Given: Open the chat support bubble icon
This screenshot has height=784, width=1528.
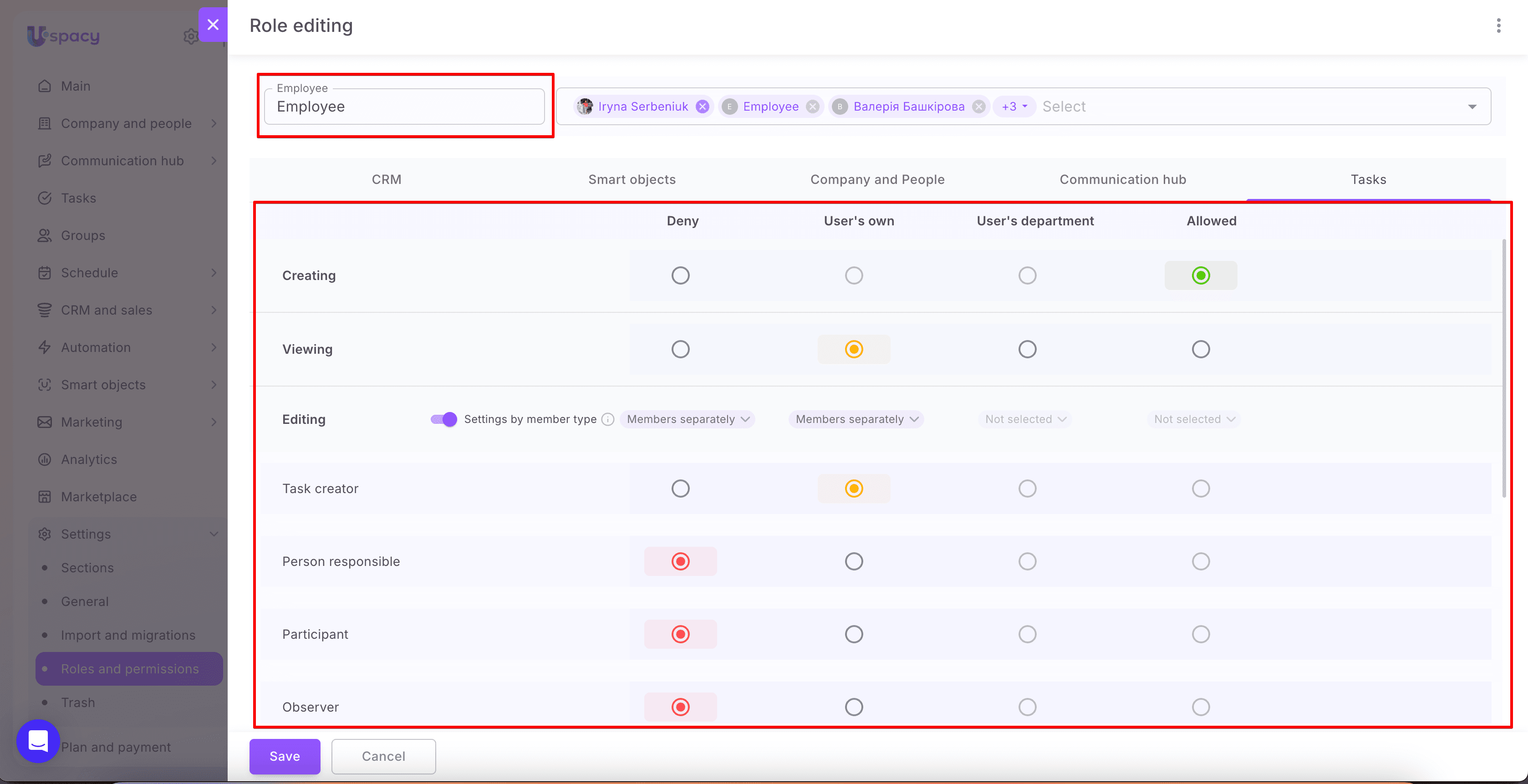Looking at the screenshot, I should point(38,741).
